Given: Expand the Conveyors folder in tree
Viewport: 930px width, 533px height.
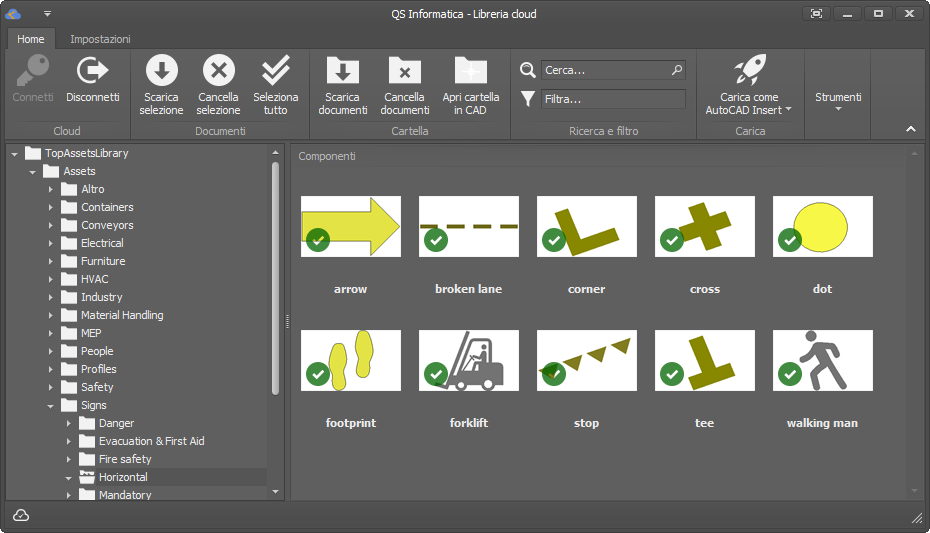Looking at the screenshot, I should pos(51,225).
